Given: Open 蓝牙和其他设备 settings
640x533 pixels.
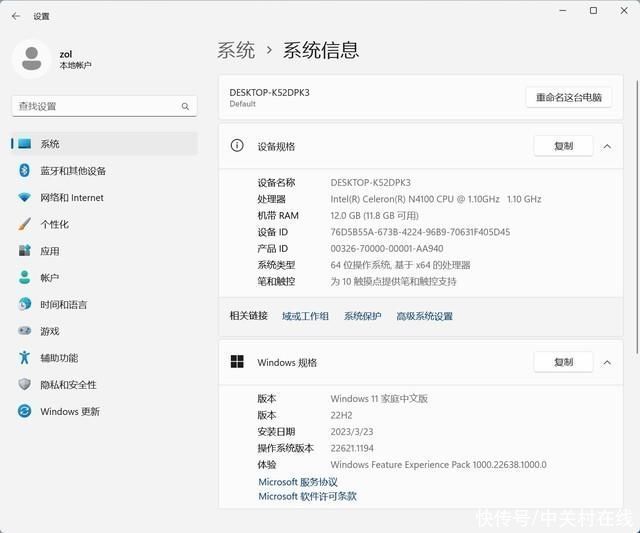Looking at the screenshot, I should [104, 171].
